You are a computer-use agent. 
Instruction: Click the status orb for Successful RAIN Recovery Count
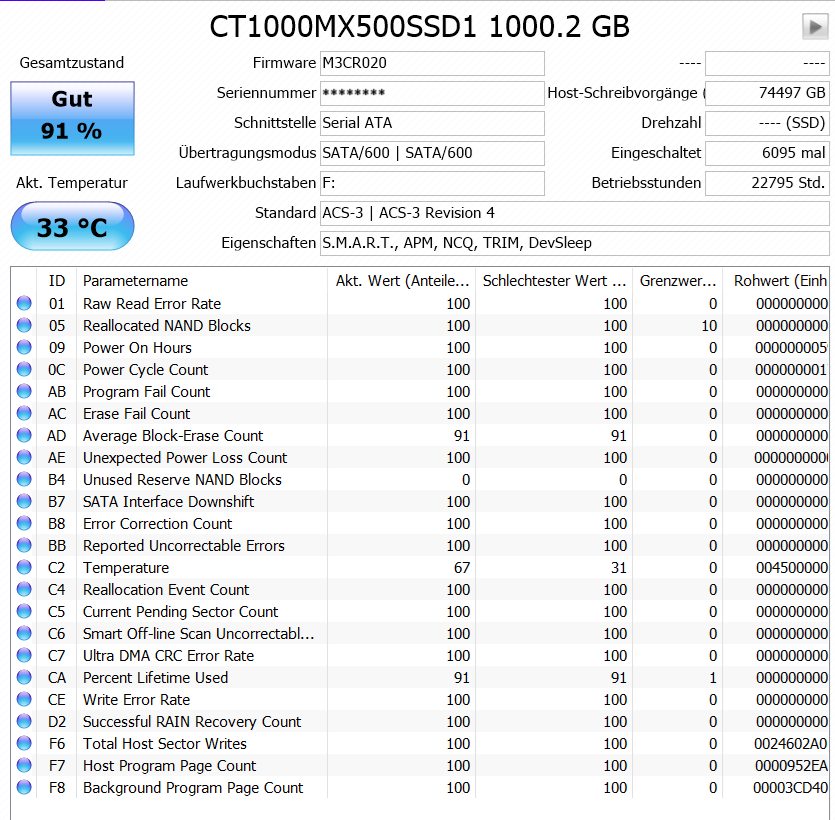[24, 721]
